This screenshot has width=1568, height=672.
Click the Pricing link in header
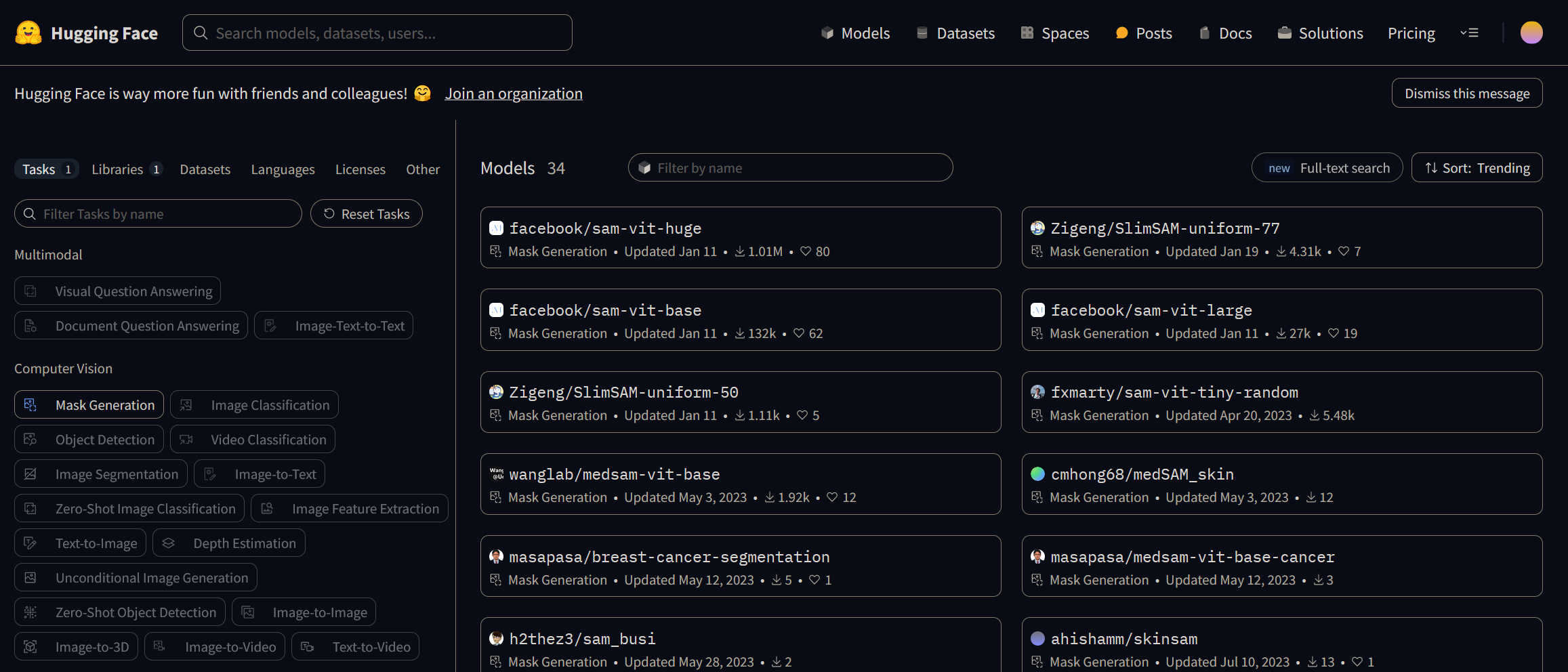1411,33
